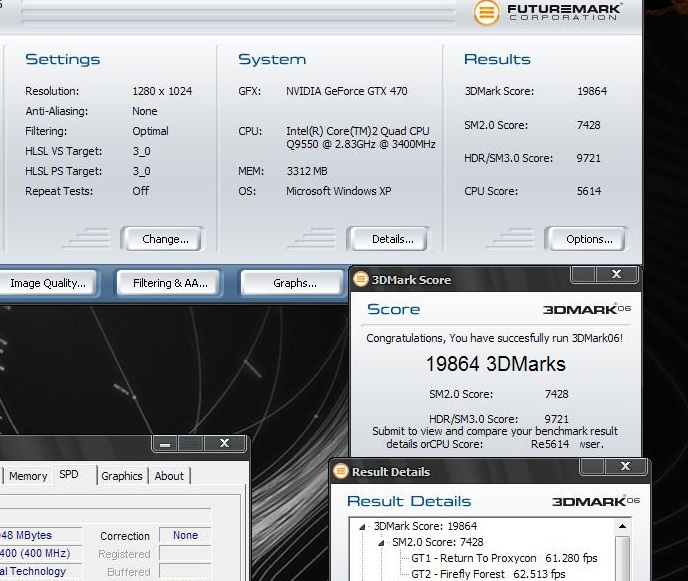
Task: Click the 3DMark Score window title icon
Action: (361, 279)
